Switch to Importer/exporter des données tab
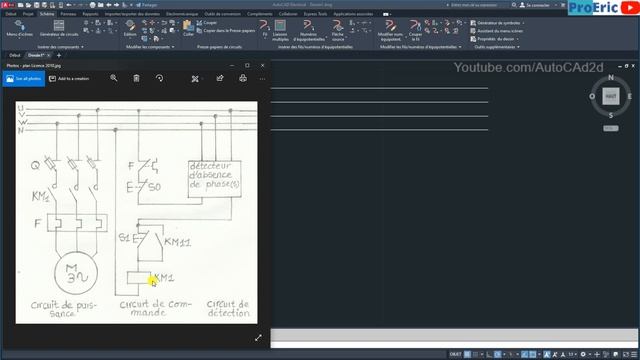Viewport: 640px width, 360px height. pos(132,14)
